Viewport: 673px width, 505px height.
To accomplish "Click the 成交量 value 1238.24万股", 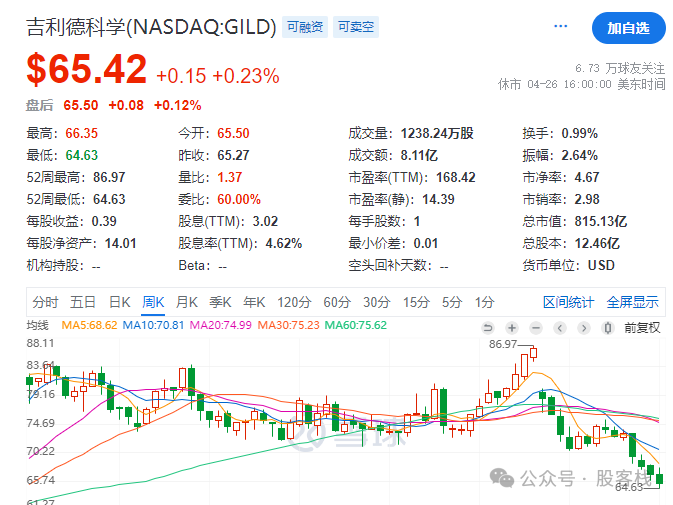I will [x=437, y=133].
